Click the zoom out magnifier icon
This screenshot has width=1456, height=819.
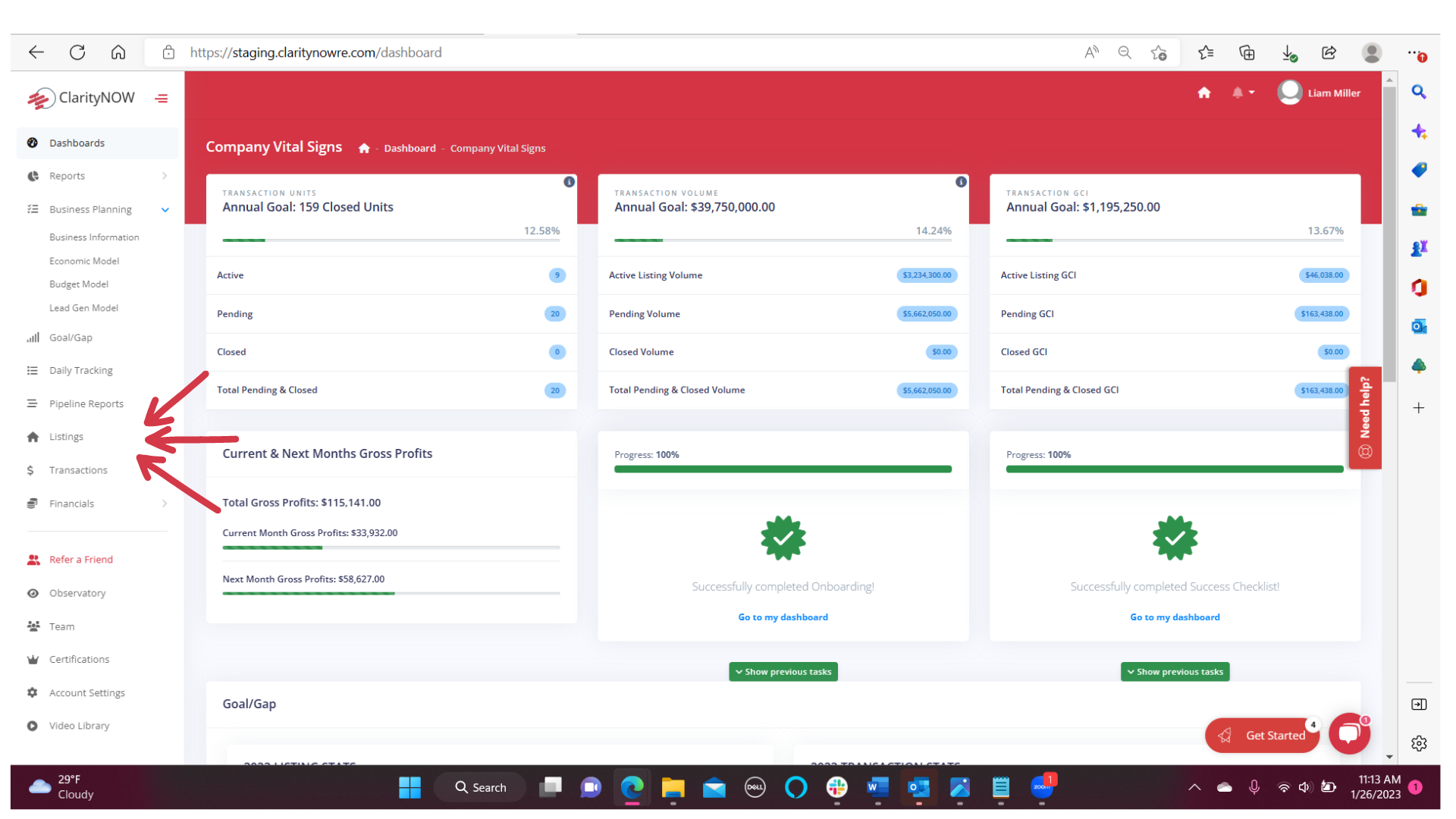point(1125,52)
